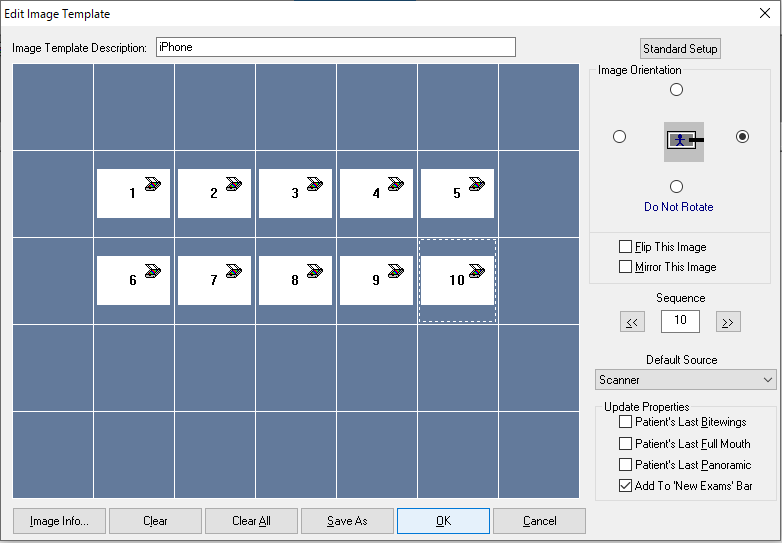Image resolution: width=782 pixels, height=543 pixels.
Task: Click scanner icon in image slot 8
Action: (315, 271)
